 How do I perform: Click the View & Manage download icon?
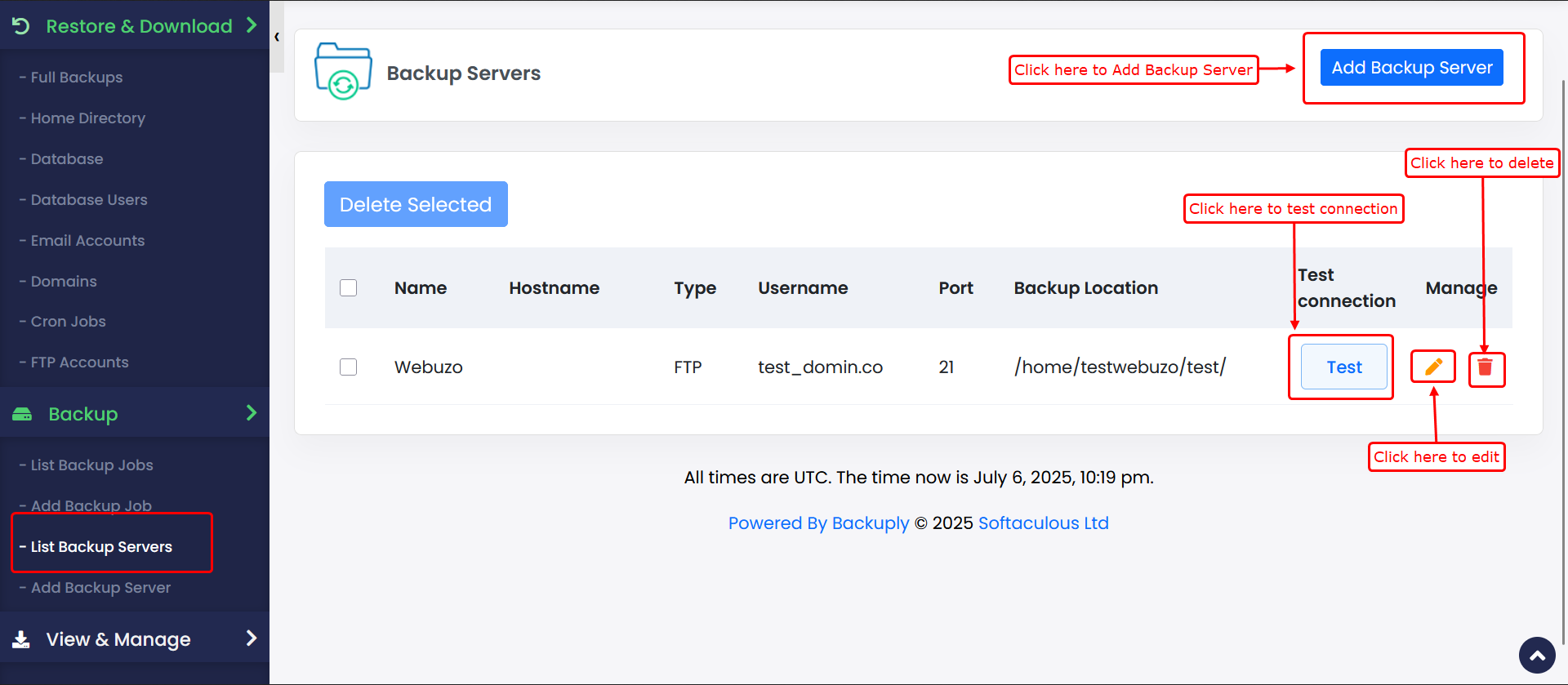22,639
